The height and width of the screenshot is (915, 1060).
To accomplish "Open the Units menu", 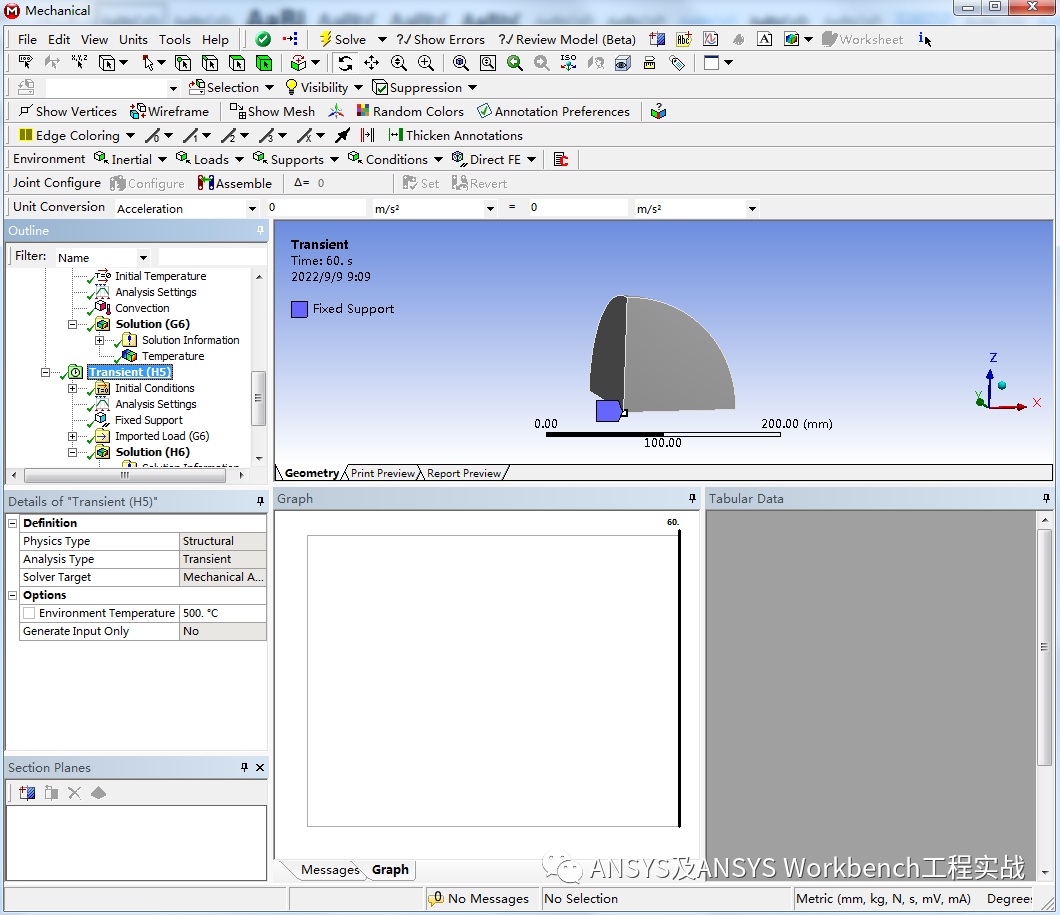I will tap(133, 39).
